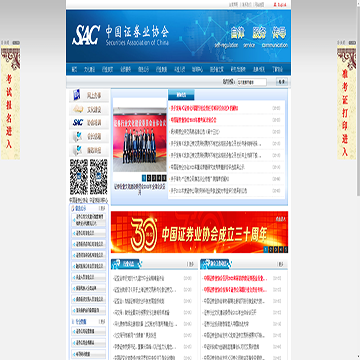Open the 准考证打印进入 side banner
The image size is (360, 360).
[346, 103]
